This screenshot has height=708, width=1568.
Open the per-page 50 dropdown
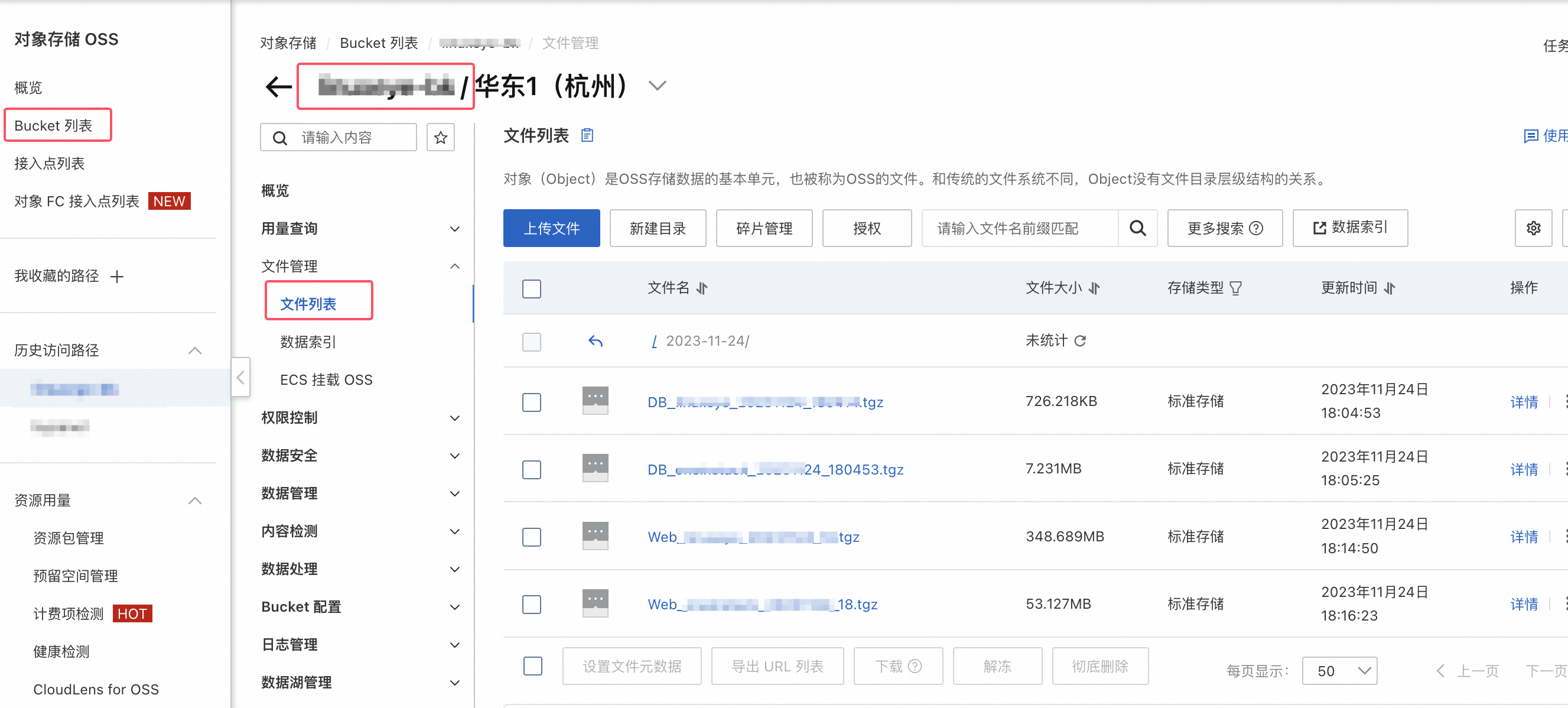pyautogui.click(x=1339, y=671)
